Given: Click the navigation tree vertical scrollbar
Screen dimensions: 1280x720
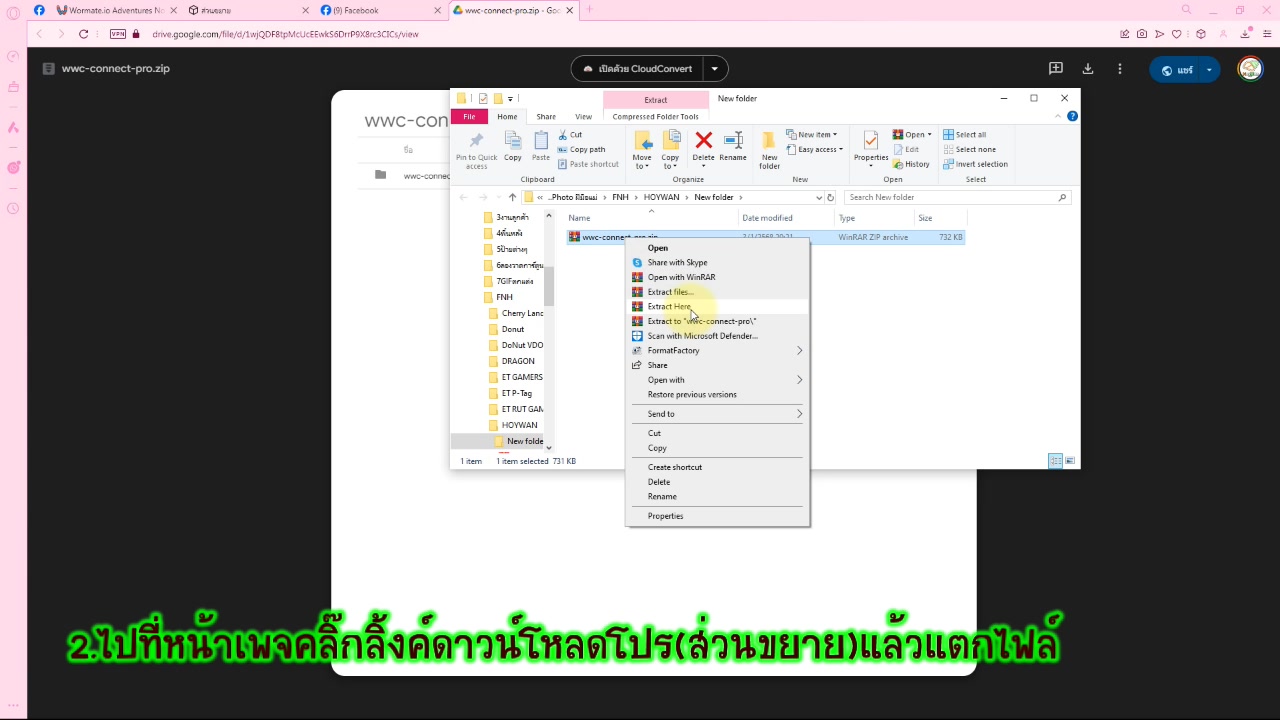Looking at the screenshot, I should (x=548, y=285).
